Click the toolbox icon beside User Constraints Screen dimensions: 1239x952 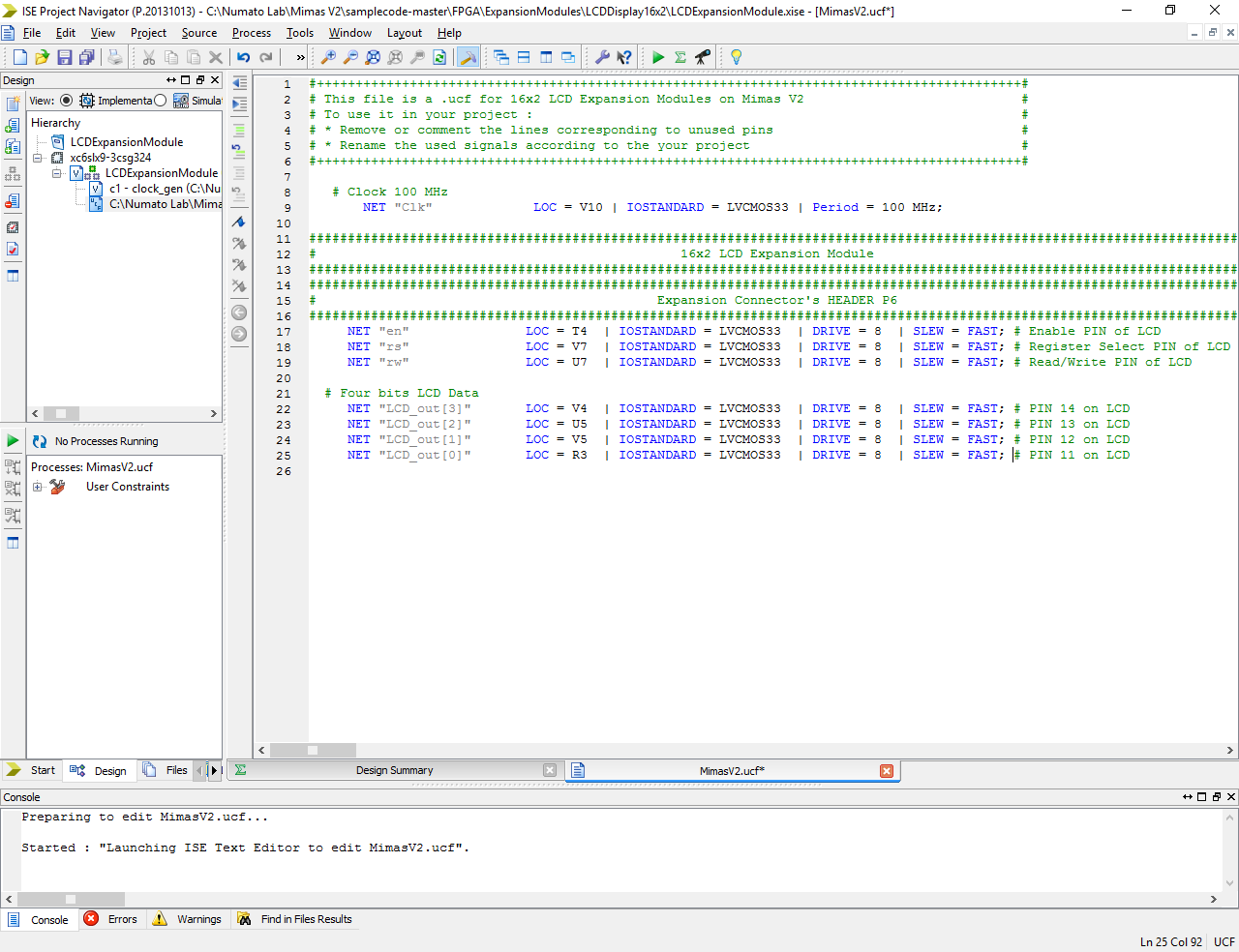click(57, 487)
